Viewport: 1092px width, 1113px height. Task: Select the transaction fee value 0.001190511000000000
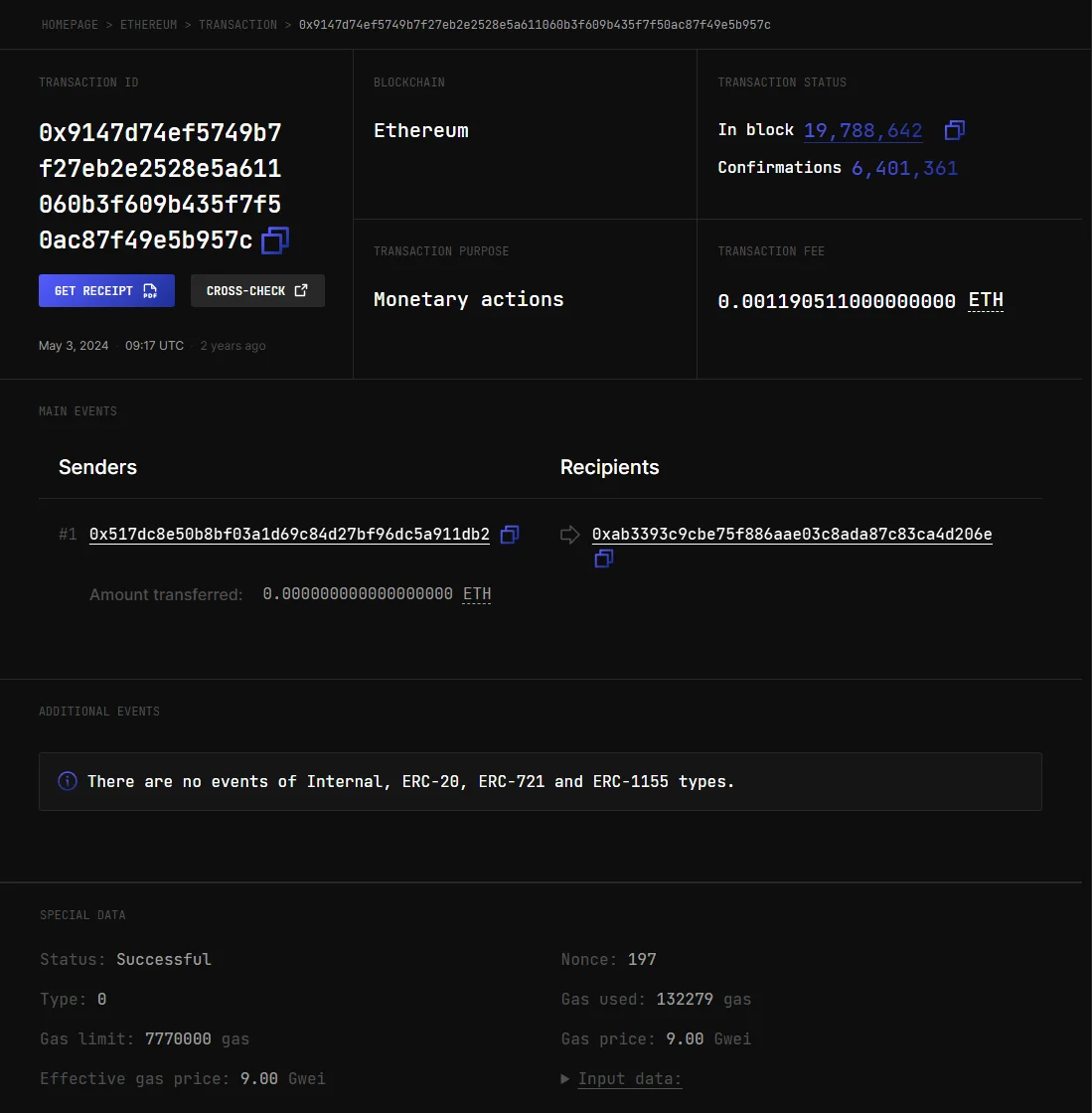[x=837, y=301]
